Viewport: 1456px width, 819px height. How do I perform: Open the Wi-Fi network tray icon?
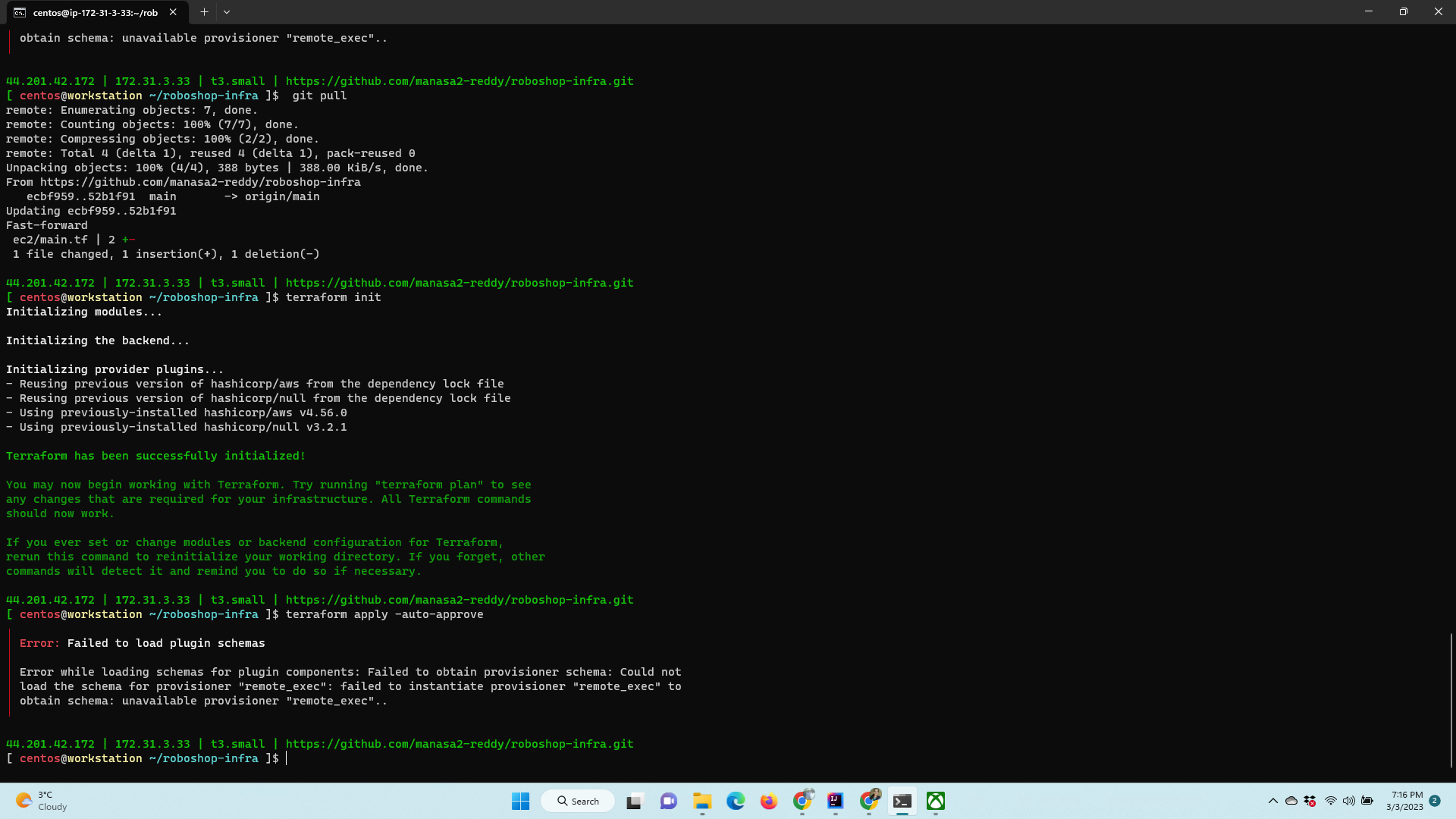point(1331,801)
